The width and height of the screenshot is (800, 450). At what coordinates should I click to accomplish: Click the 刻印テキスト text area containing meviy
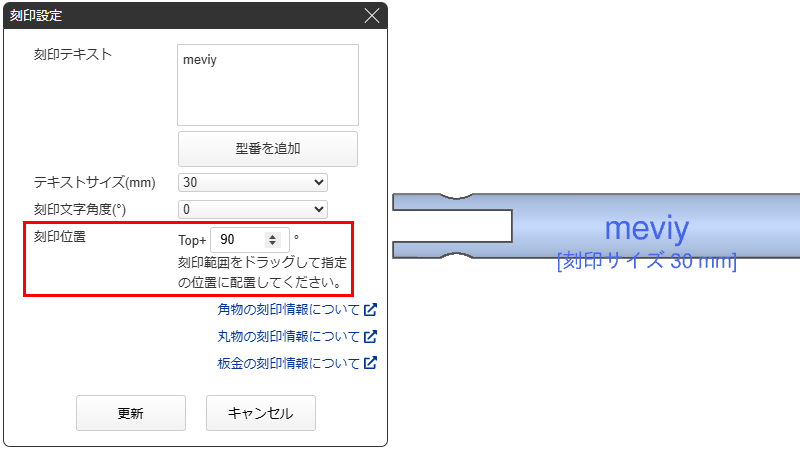[x=267, y=85]
